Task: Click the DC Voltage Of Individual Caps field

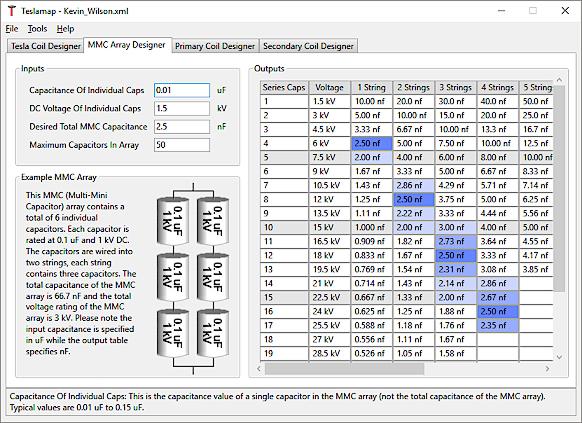Action: click(182, 108)
